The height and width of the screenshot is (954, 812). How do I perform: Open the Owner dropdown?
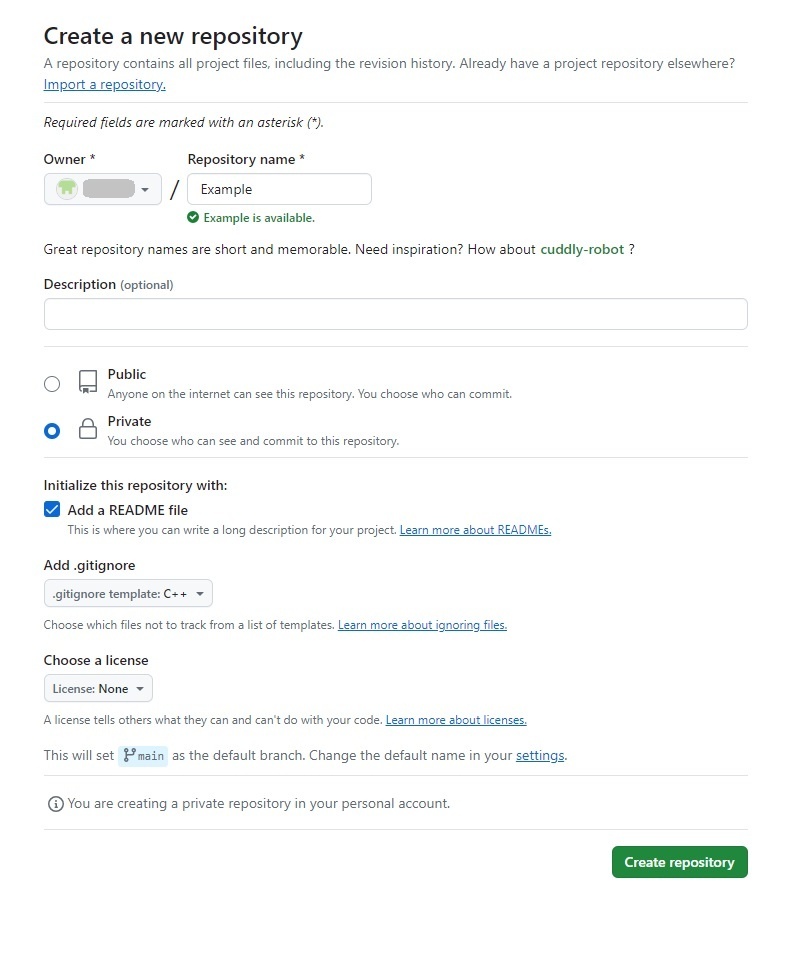103,188
